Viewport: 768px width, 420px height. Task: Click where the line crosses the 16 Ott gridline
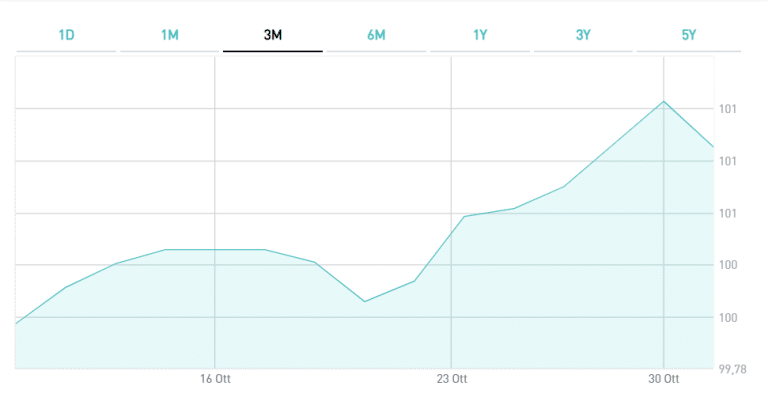pyautogui.click(x=215, y=249)
